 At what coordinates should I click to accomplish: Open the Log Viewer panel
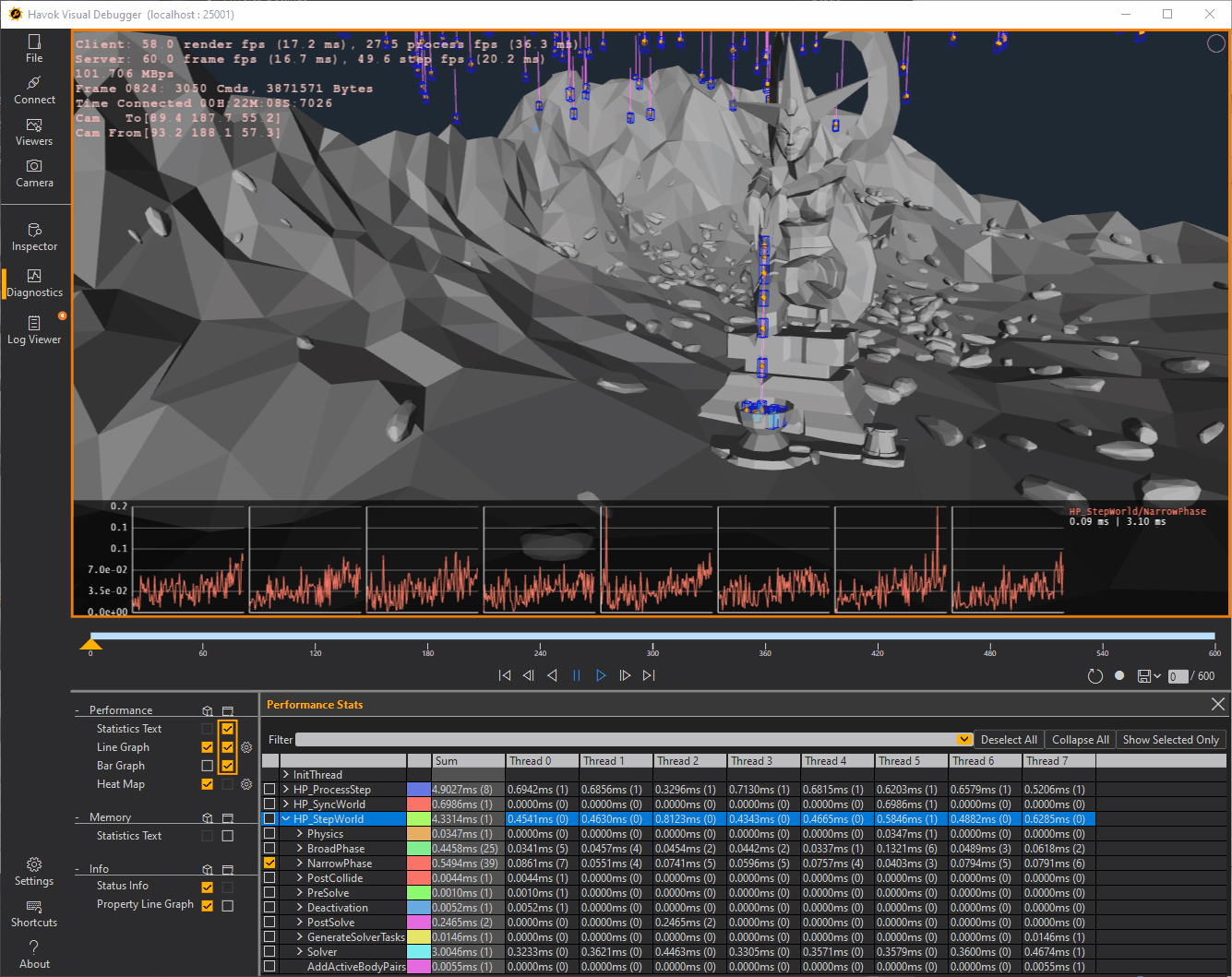[34, 330]
